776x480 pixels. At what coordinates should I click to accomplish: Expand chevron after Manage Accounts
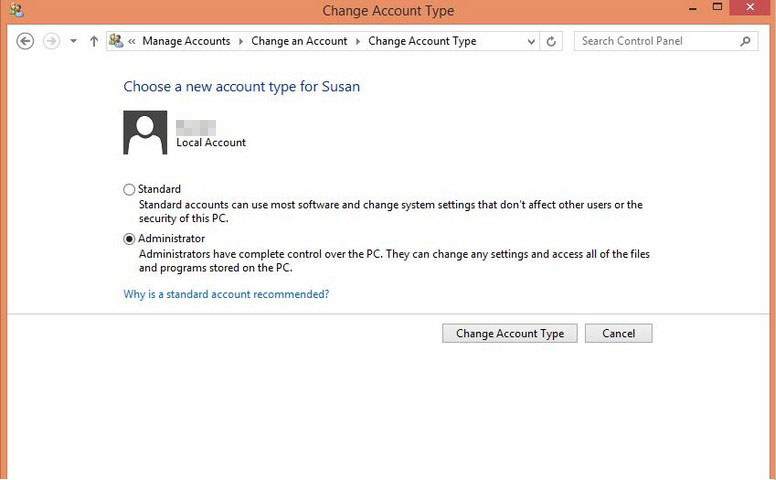[x=241, y=42]
